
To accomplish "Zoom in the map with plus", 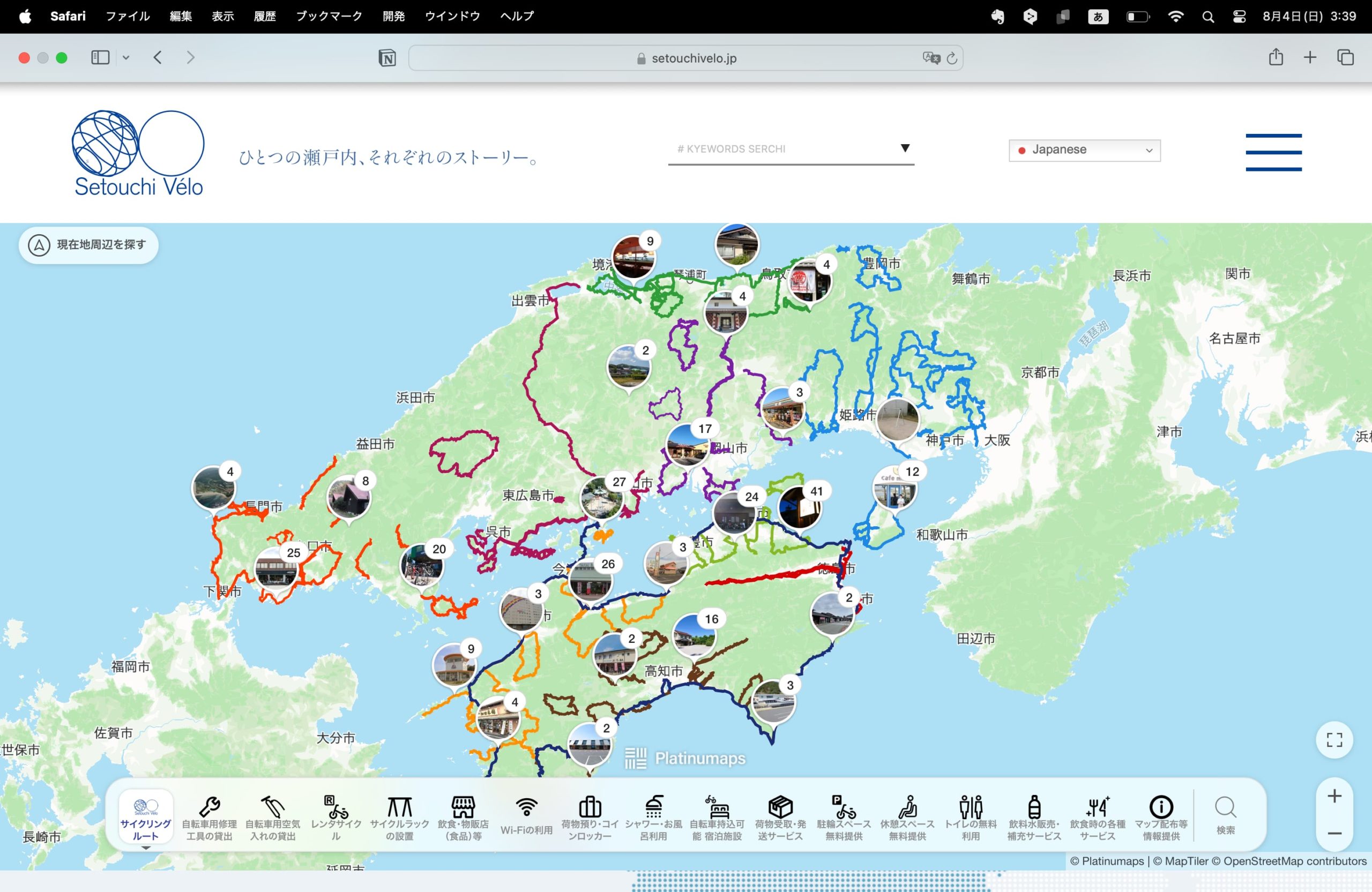I will pyautogui.click(x=1334, y=796).
